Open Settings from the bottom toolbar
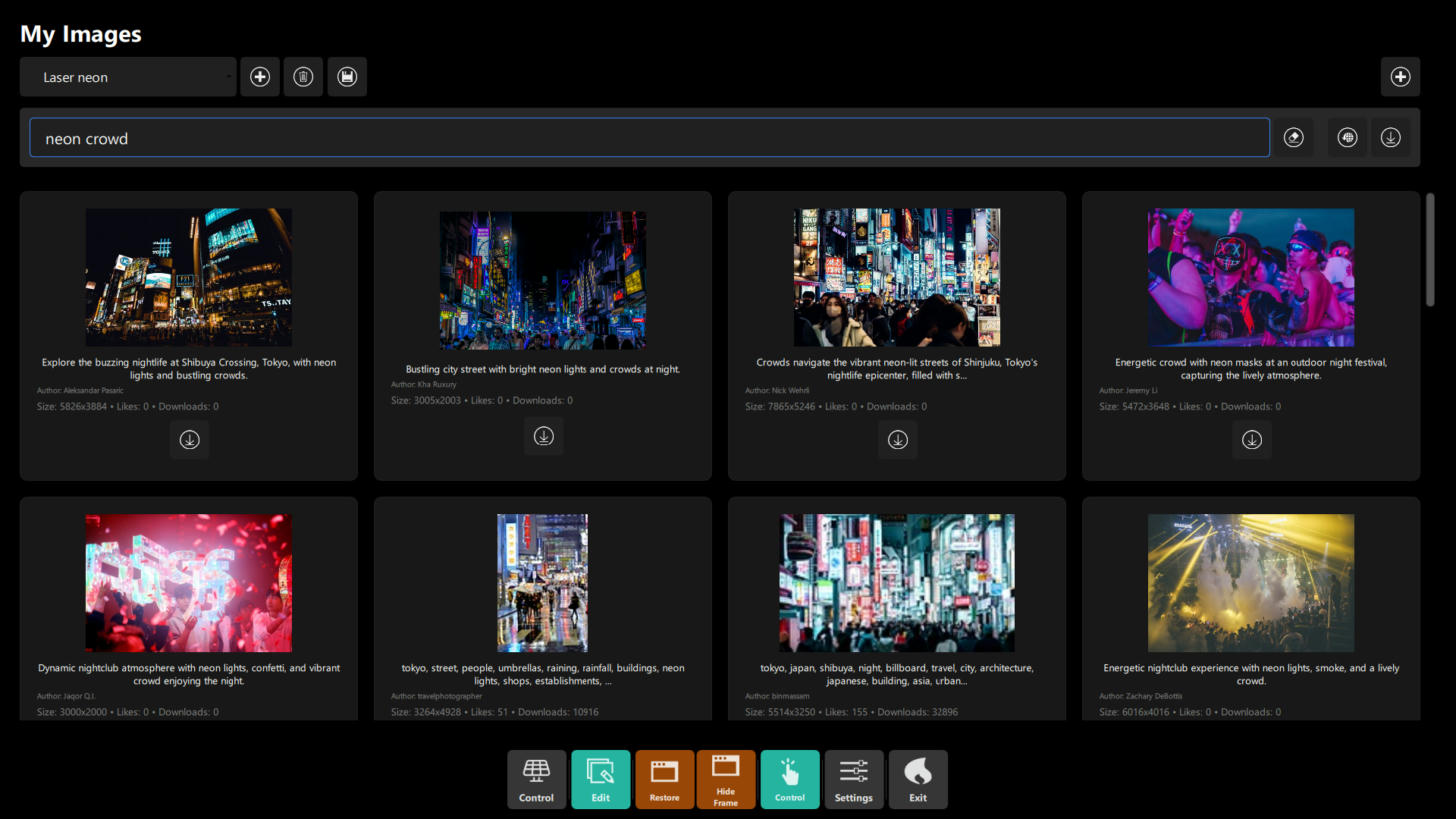This screenshot has height=819, width=1456. click(854, 779)
